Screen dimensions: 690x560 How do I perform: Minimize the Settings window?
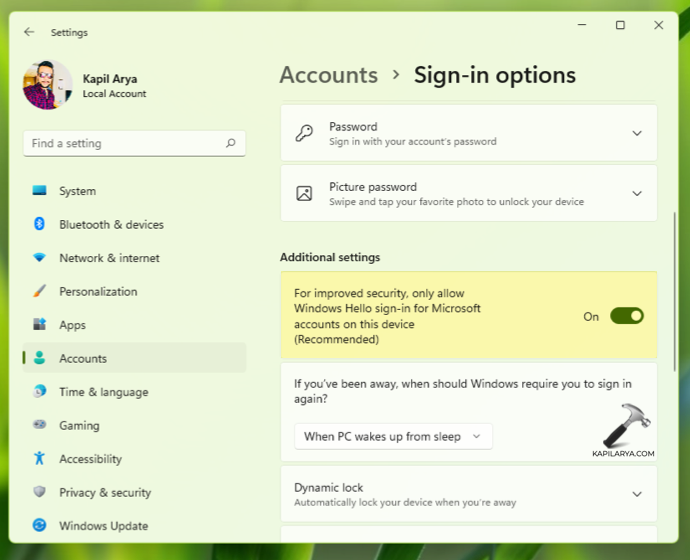point(582,25)
